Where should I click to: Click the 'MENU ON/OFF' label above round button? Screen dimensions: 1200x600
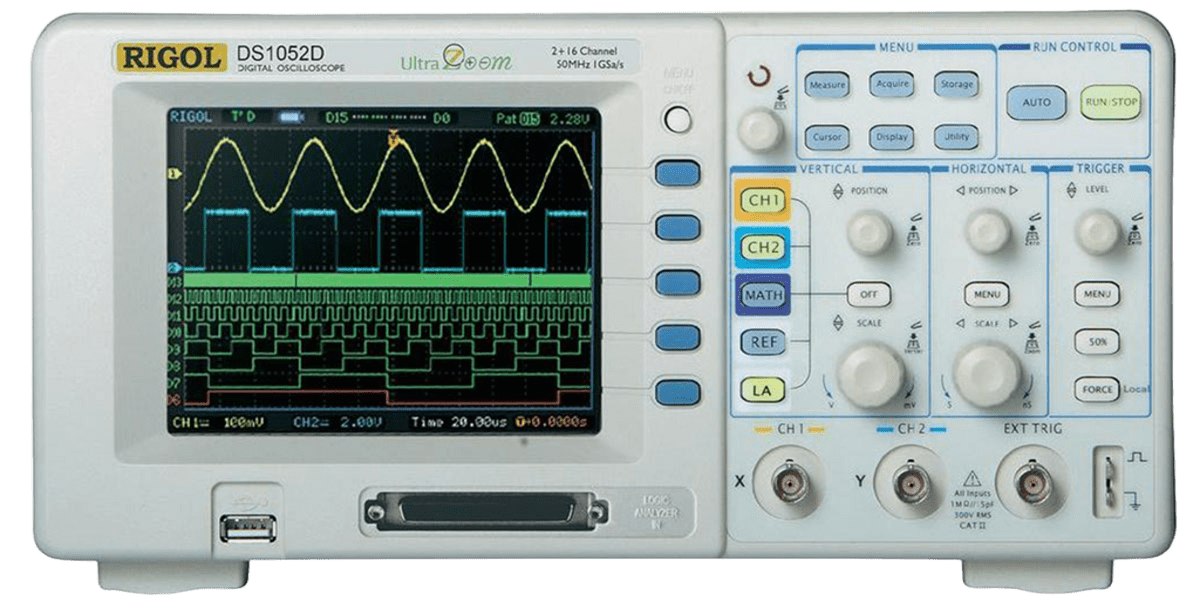pyautogui.click(x=678, y=83)
